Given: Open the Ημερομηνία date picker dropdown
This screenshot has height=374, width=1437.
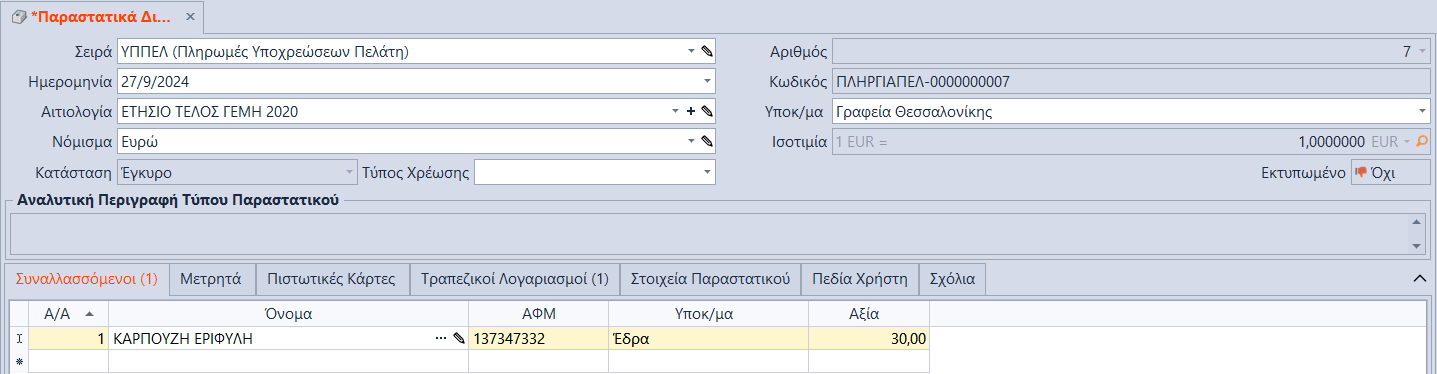Looking at the screenshot, I should [706, 81].
